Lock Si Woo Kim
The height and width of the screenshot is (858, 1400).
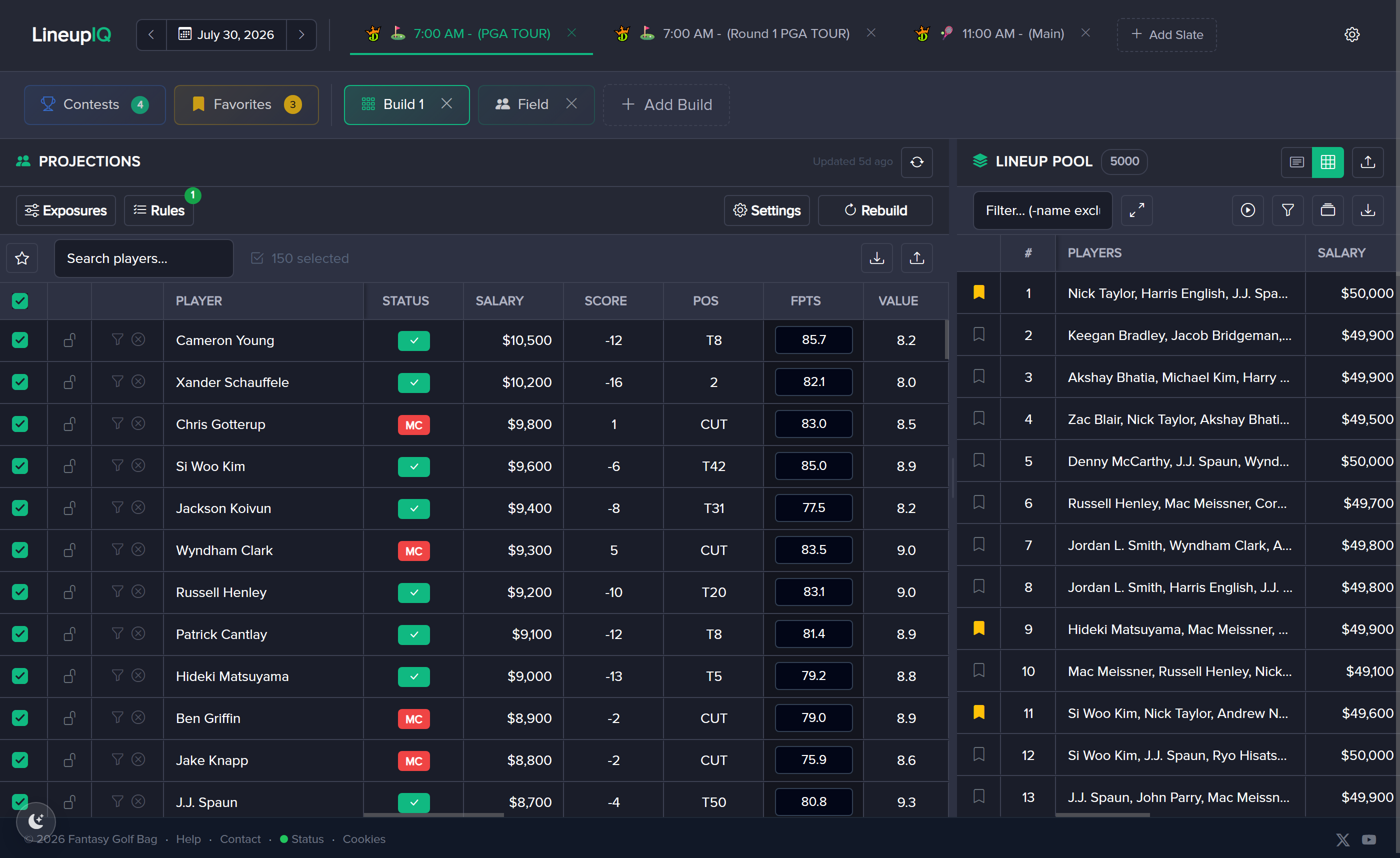69,466
